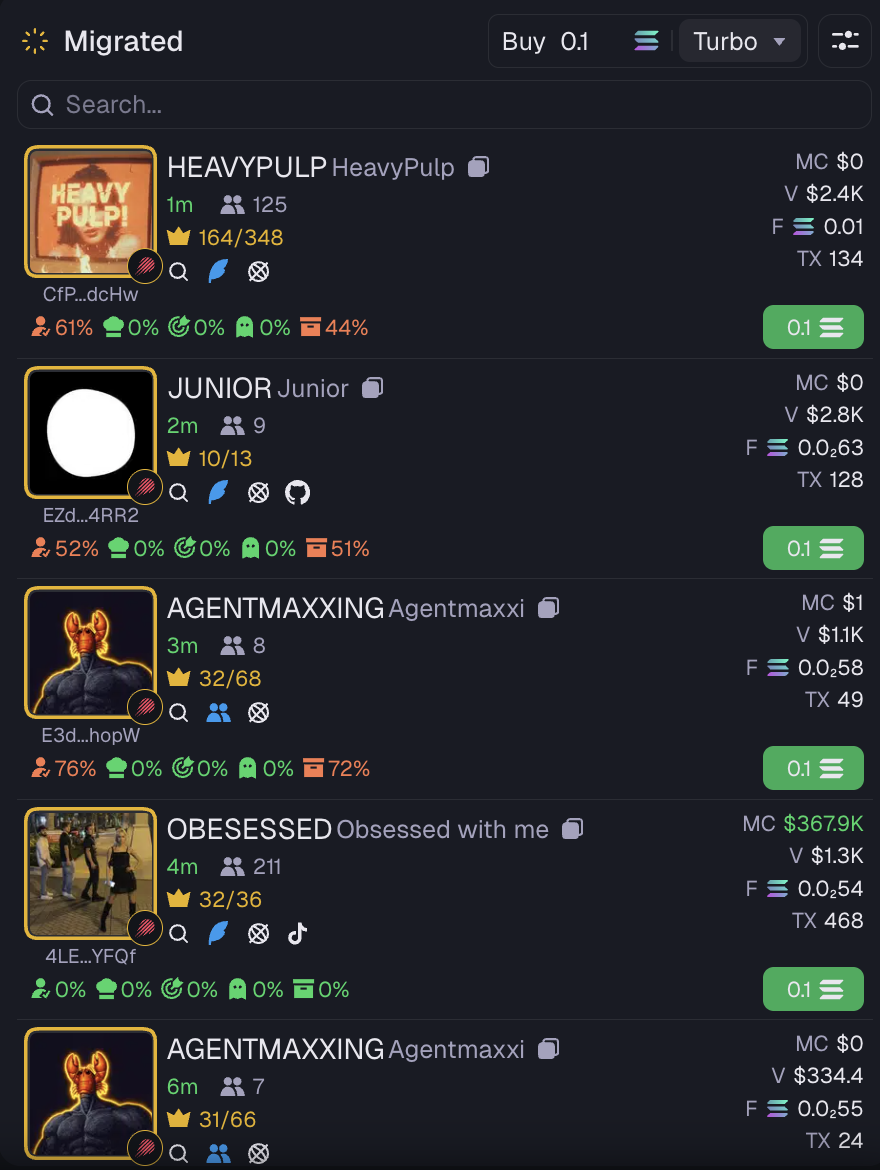
Task: Click the blue feather icon for HEAVYPULP
Action: click(218, 272)
